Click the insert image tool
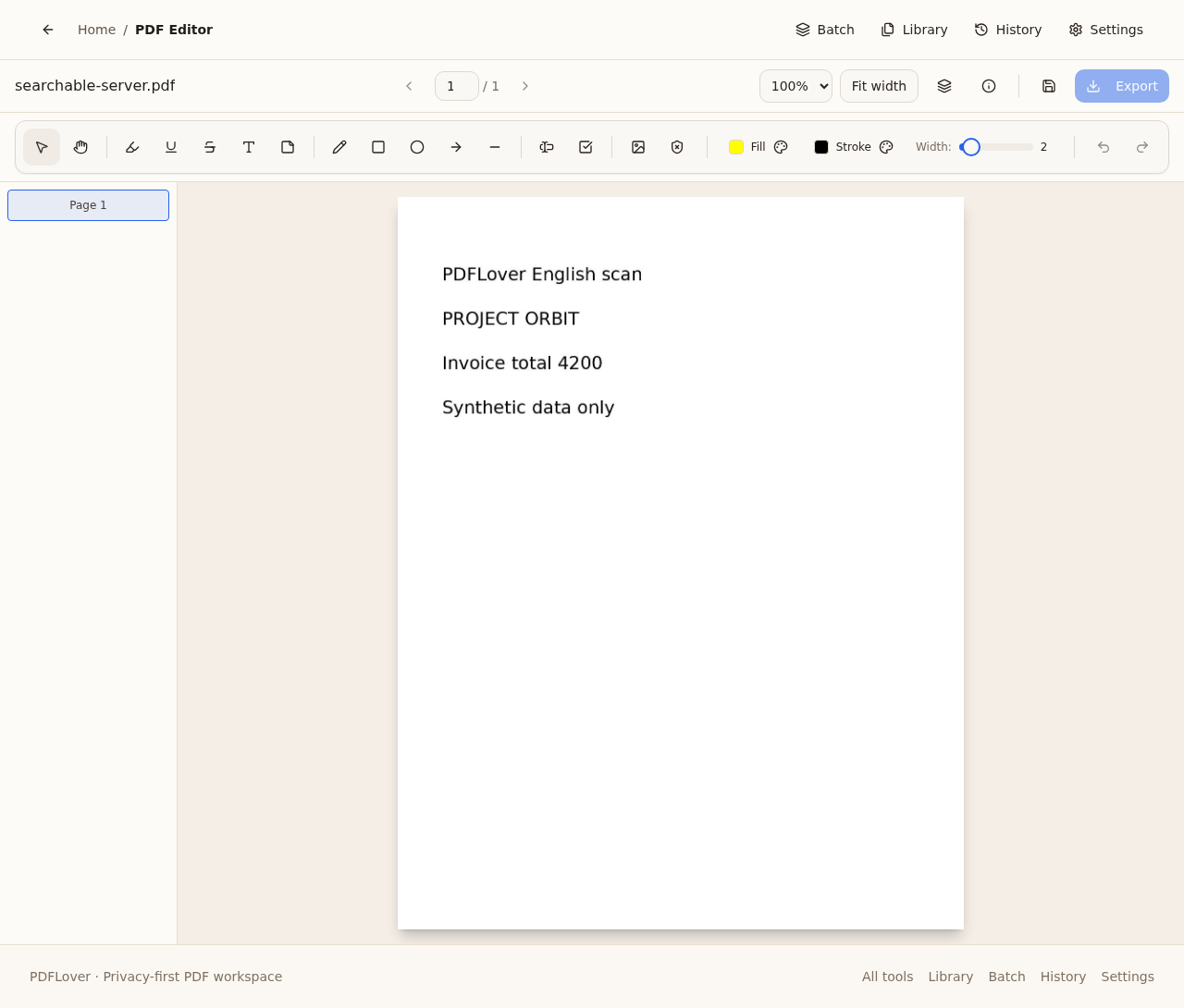Image resolution: width=1184 pixels, height=1008 pixels. coord(638,147)
